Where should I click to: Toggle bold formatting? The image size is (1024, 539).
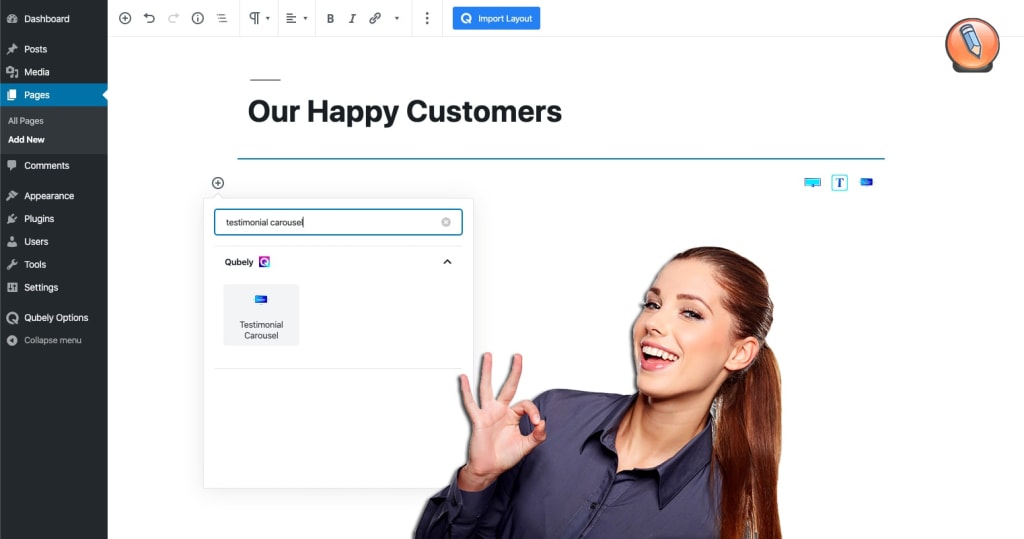[330, 18]
